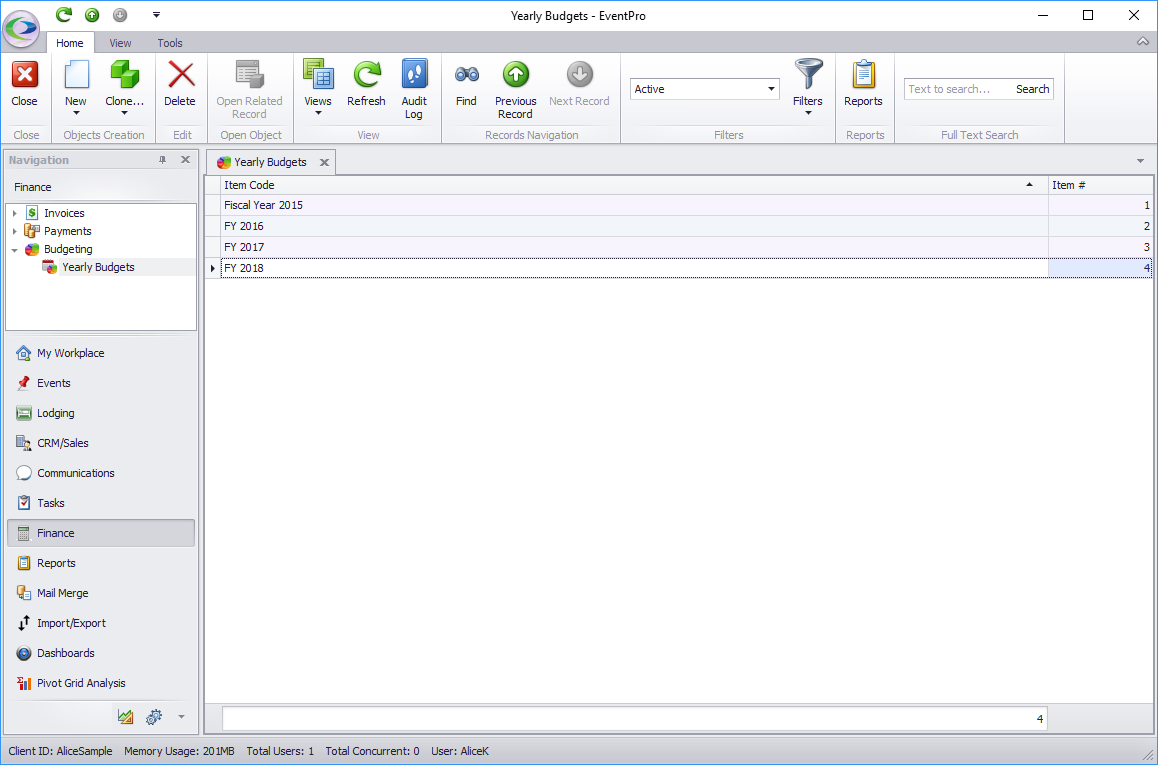Open the Views grid icon
1158x765 pixels.
tap(318, 75)
